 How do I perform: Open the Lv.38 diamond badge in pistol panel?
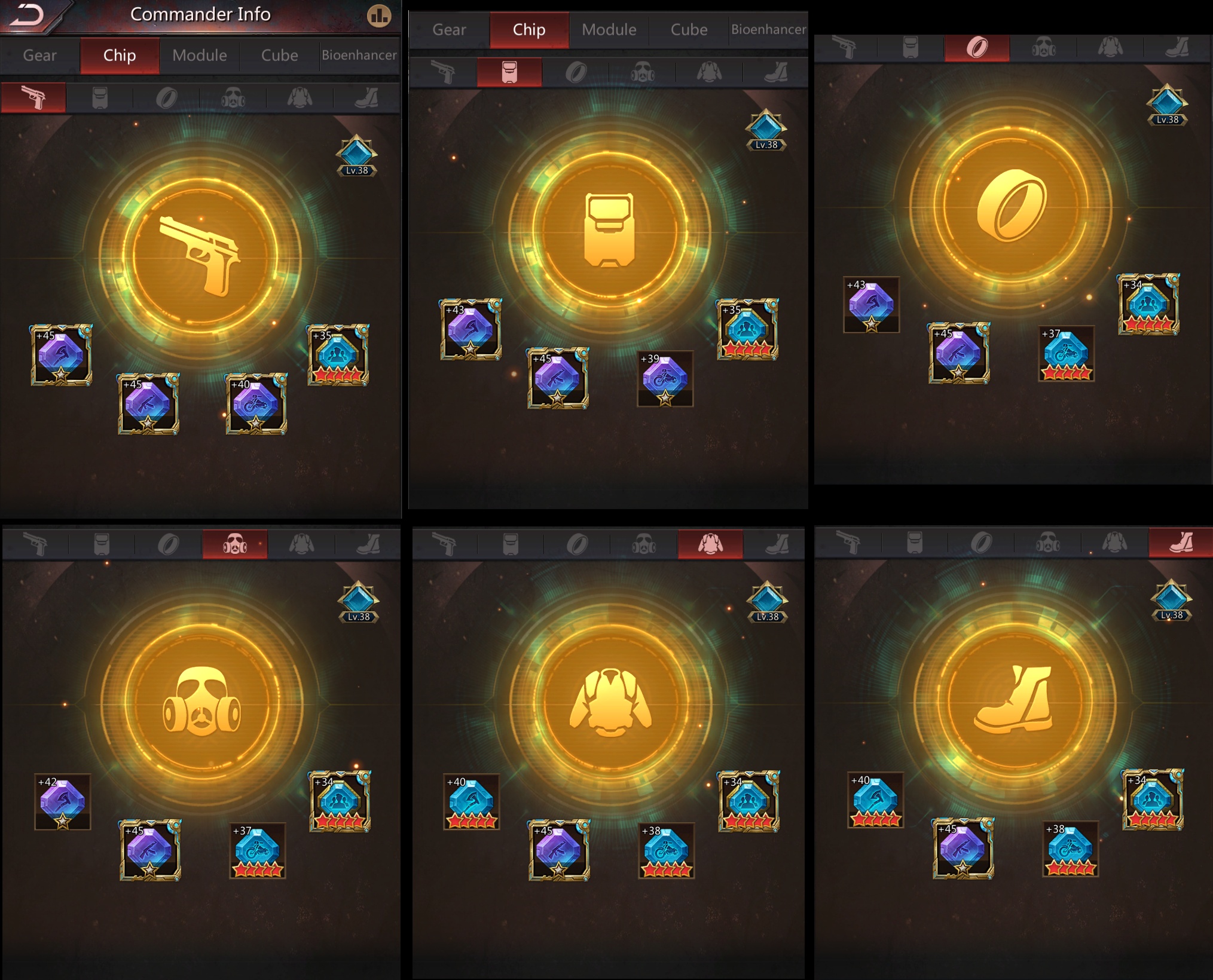(x=357, y=155)
